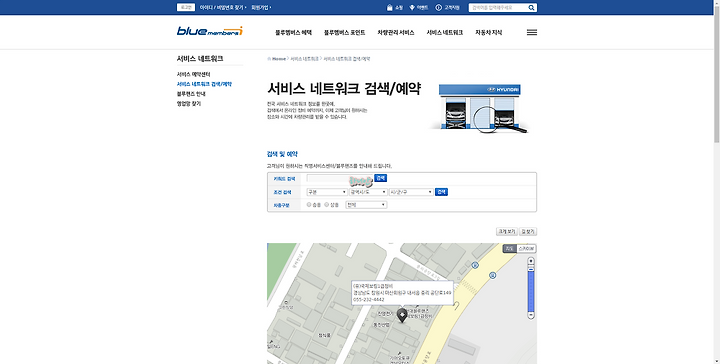Select the 승용 passenger car radio button
Image resolution: width=720 pixels, height=364 pixels.
(x=309, y=205)
